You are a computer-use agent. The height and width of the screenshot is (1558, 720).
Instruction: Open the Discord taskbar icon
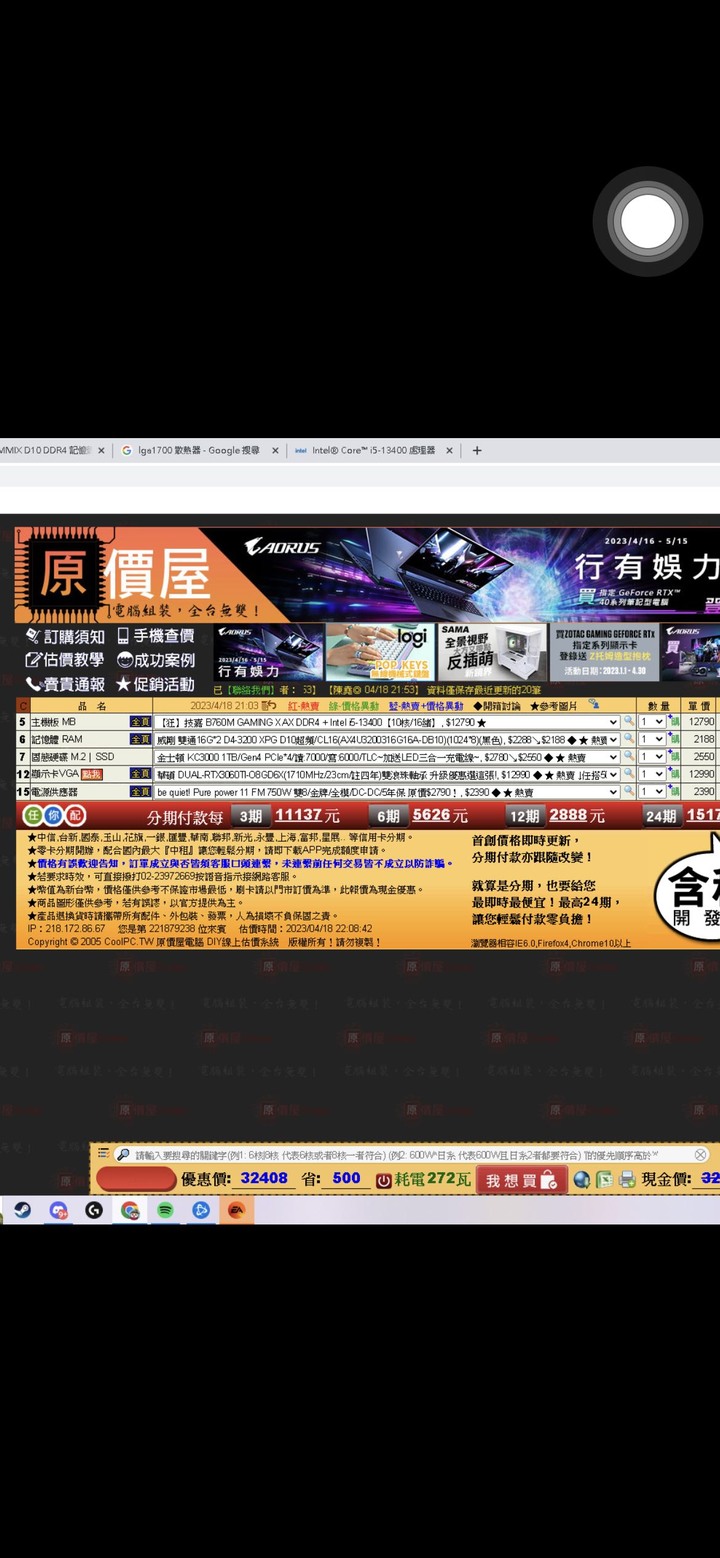coord(58,1210)
